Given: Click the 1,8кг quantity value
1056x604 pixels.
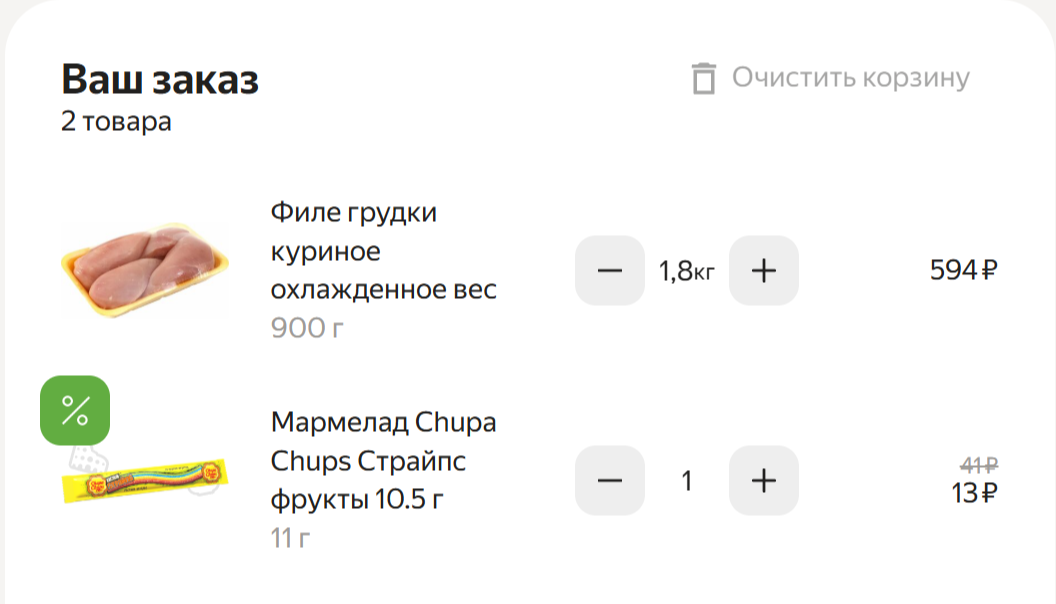Looking at the screenshot, I should [687, 271].
